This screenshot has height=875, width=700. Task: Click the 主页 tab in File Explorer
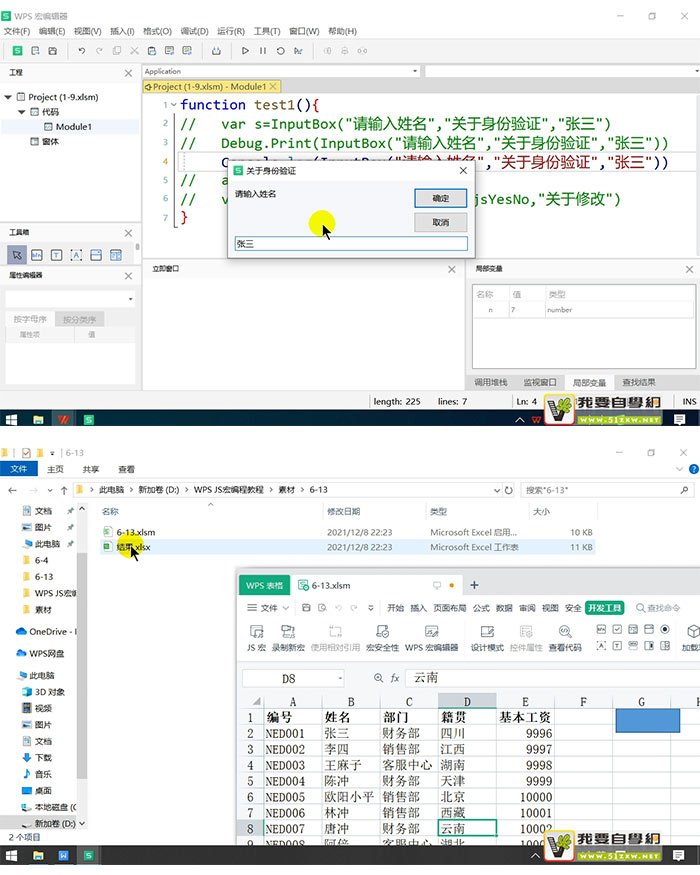click(x=55, y=469)
